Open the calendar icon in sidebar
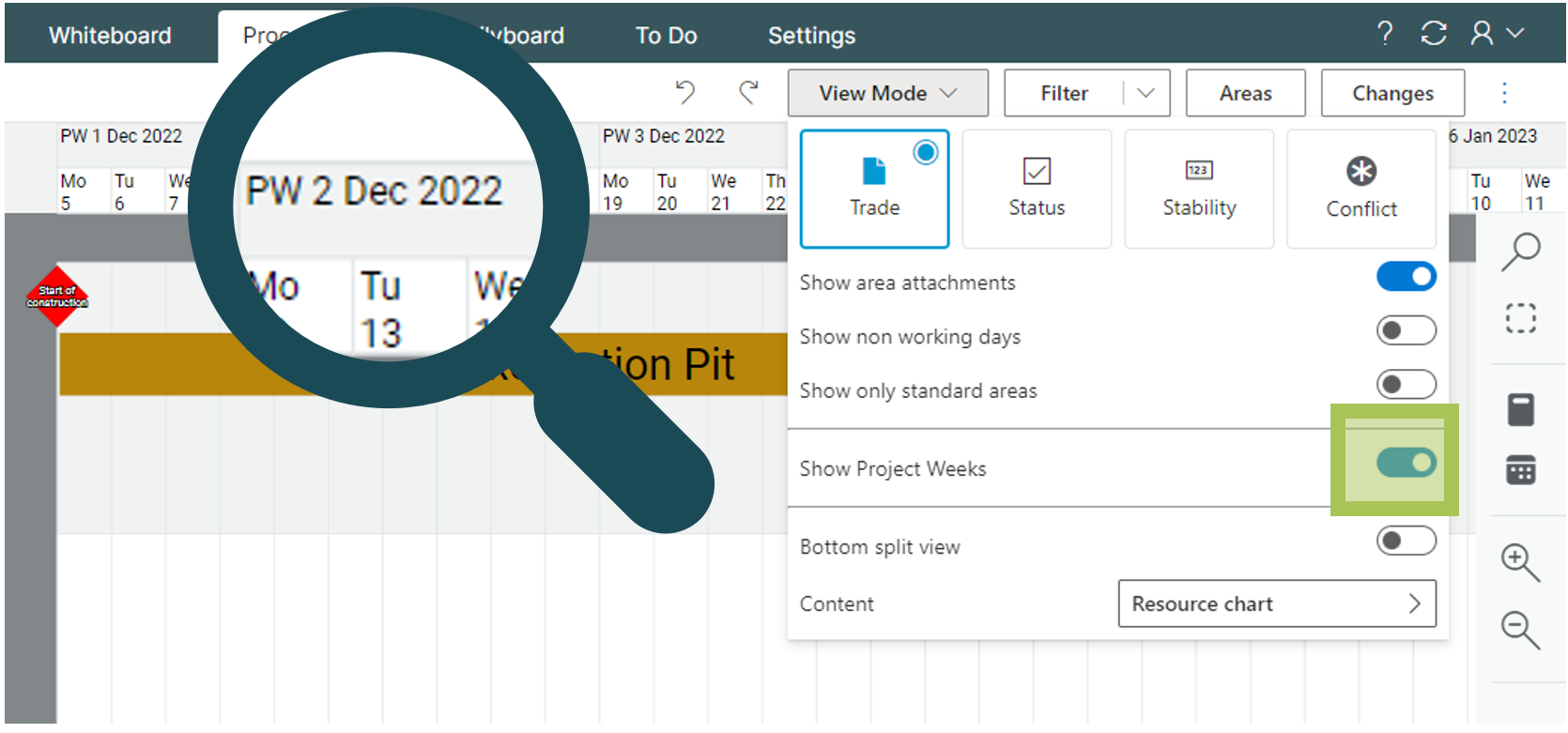1568x733 pixels. [x=1520, y=469]
